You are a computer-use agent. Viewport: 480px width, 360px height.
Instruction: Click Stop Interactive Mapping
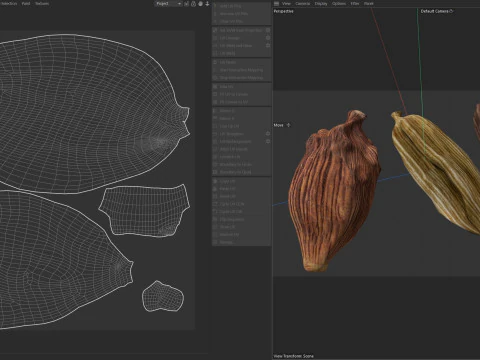point(241,78)
